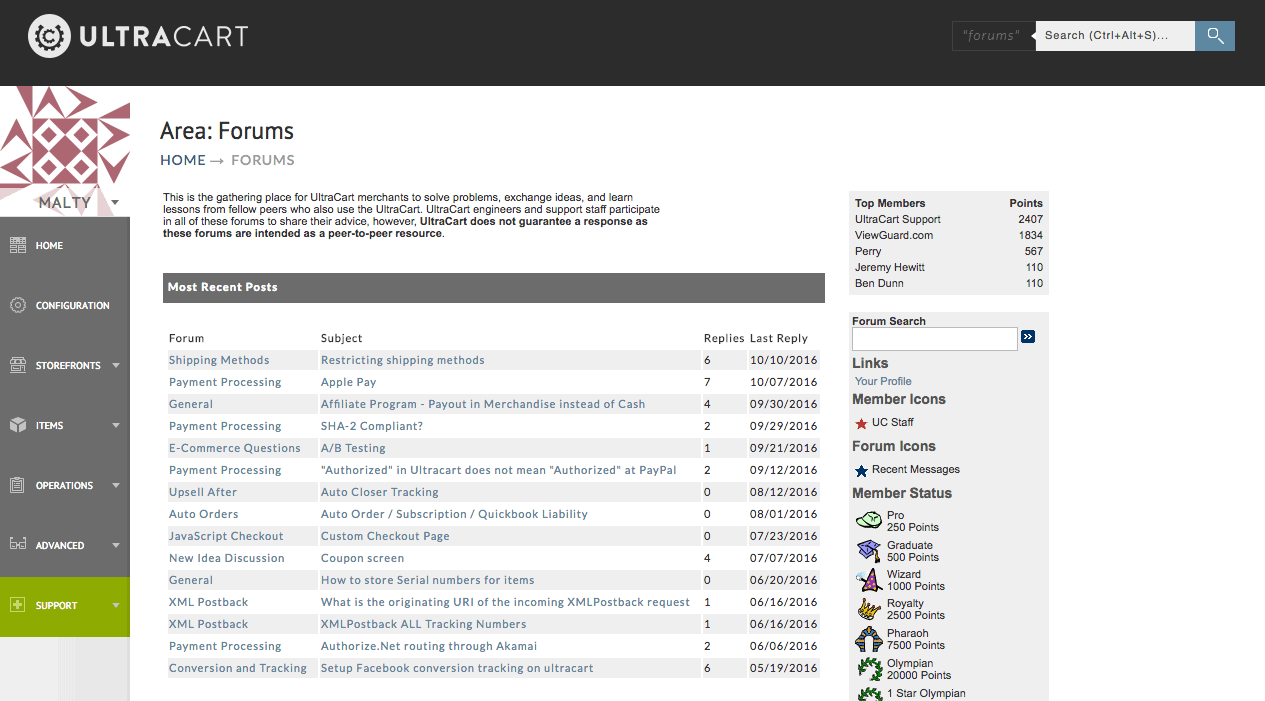Click the Pharaoh headdress icon
The height and width of the screenshot is (701, 1265).
point(869,639)
